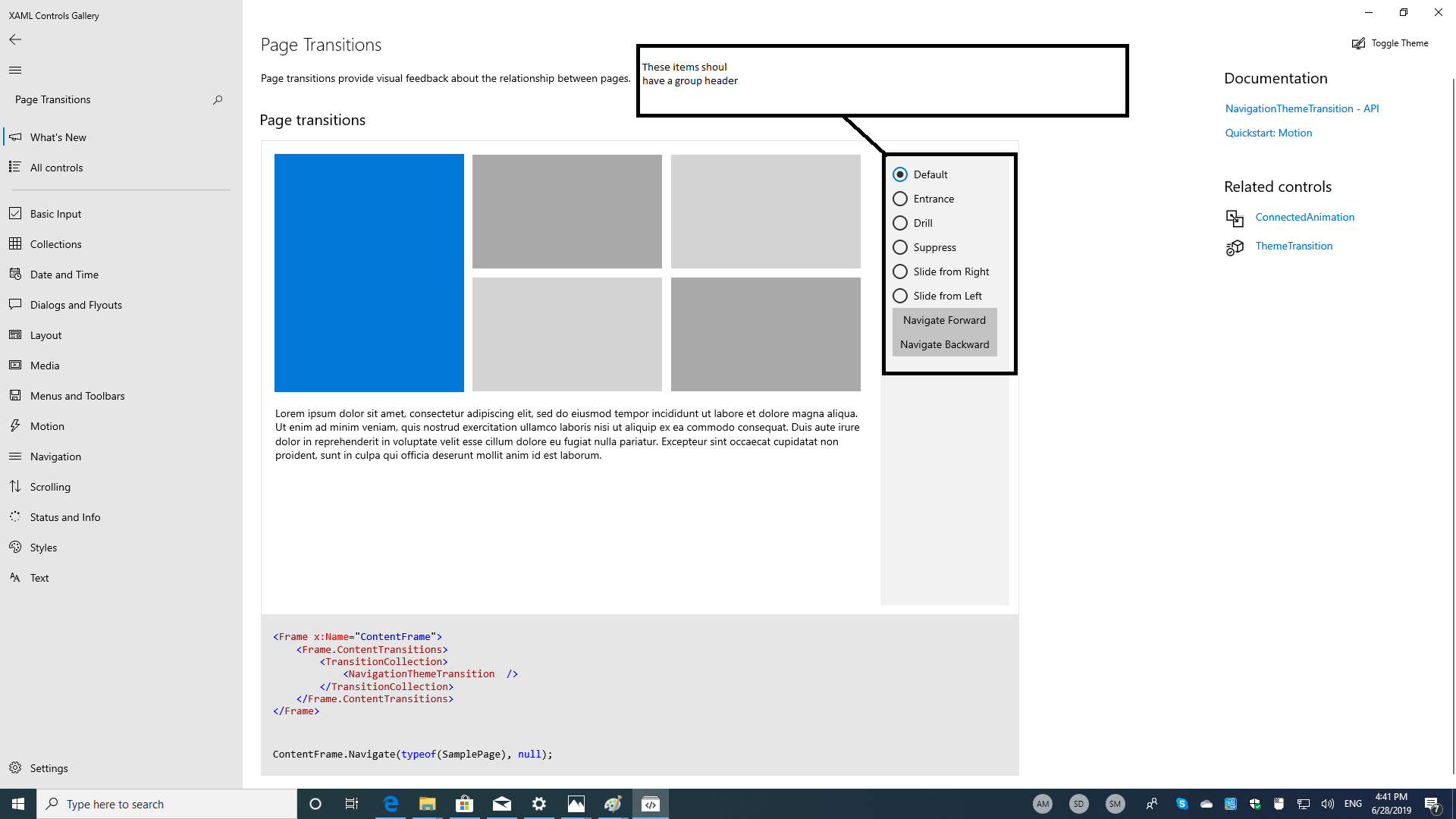This screenshot has height=819, width=1456.
Task: Select the Default page transition
Action: [900, 174]
